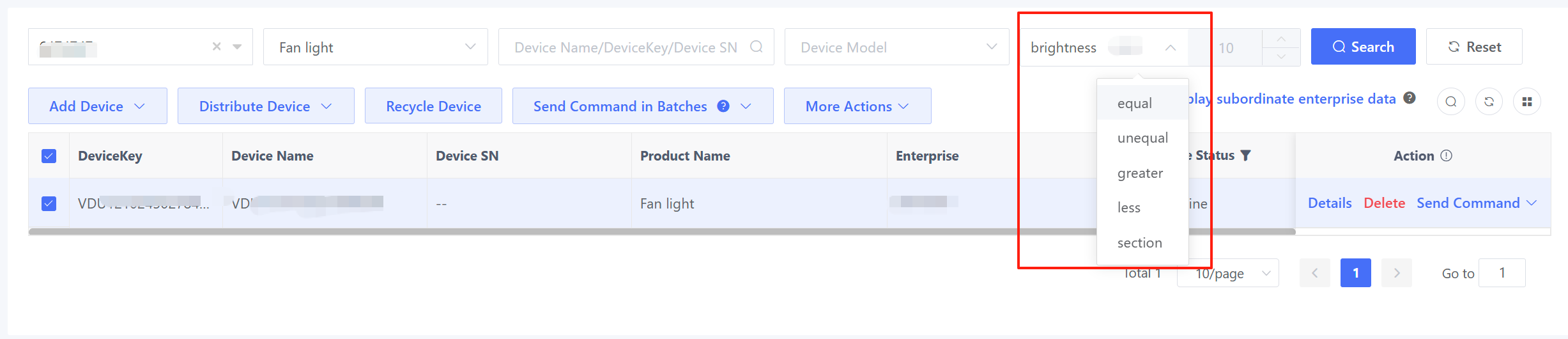Select the "greater" comparison option
The image size is (1568, 339).
coord(1140,173)
